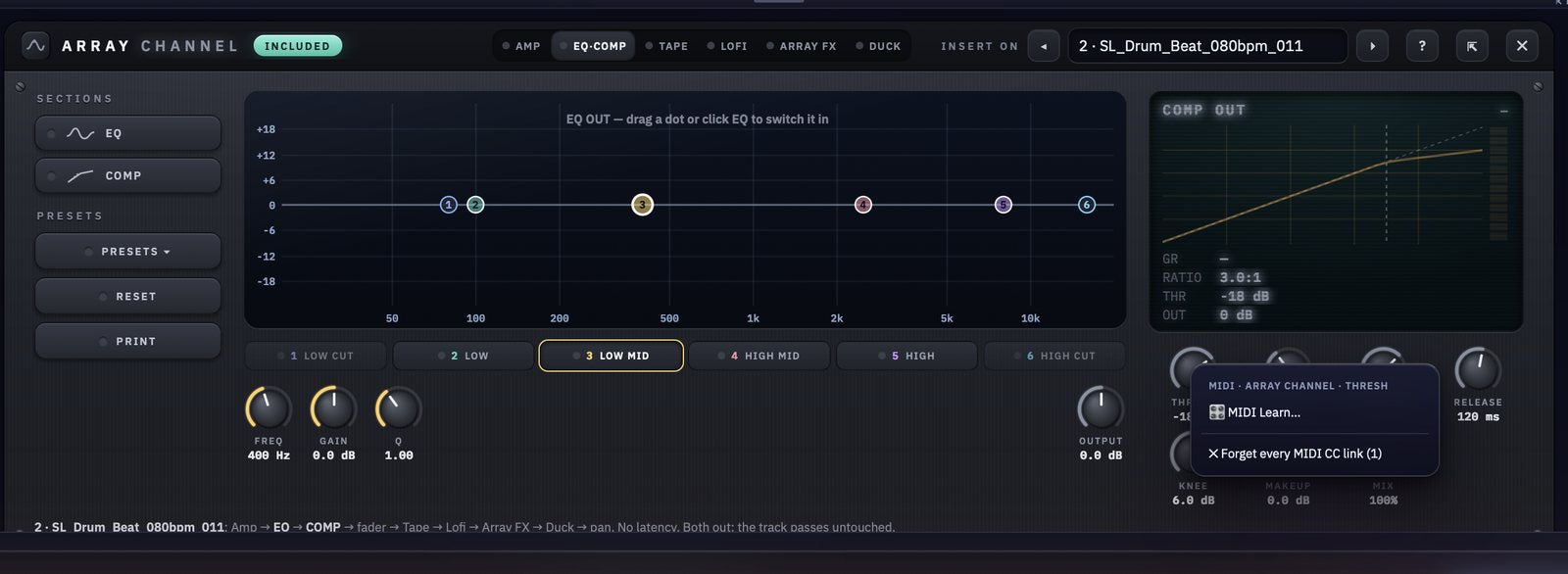1568x574 pixels.
Task: Click the X icon beside Forget MIDI link
Action: (1213, 454)
